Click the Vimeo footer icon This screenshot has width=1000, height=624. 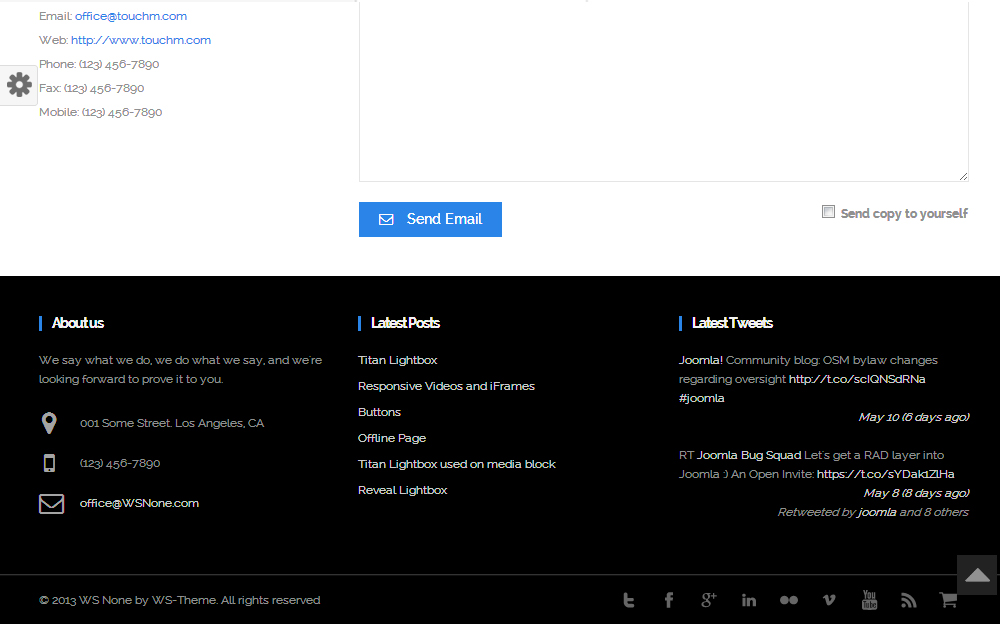pyautogui.click(x=829, y=600)
